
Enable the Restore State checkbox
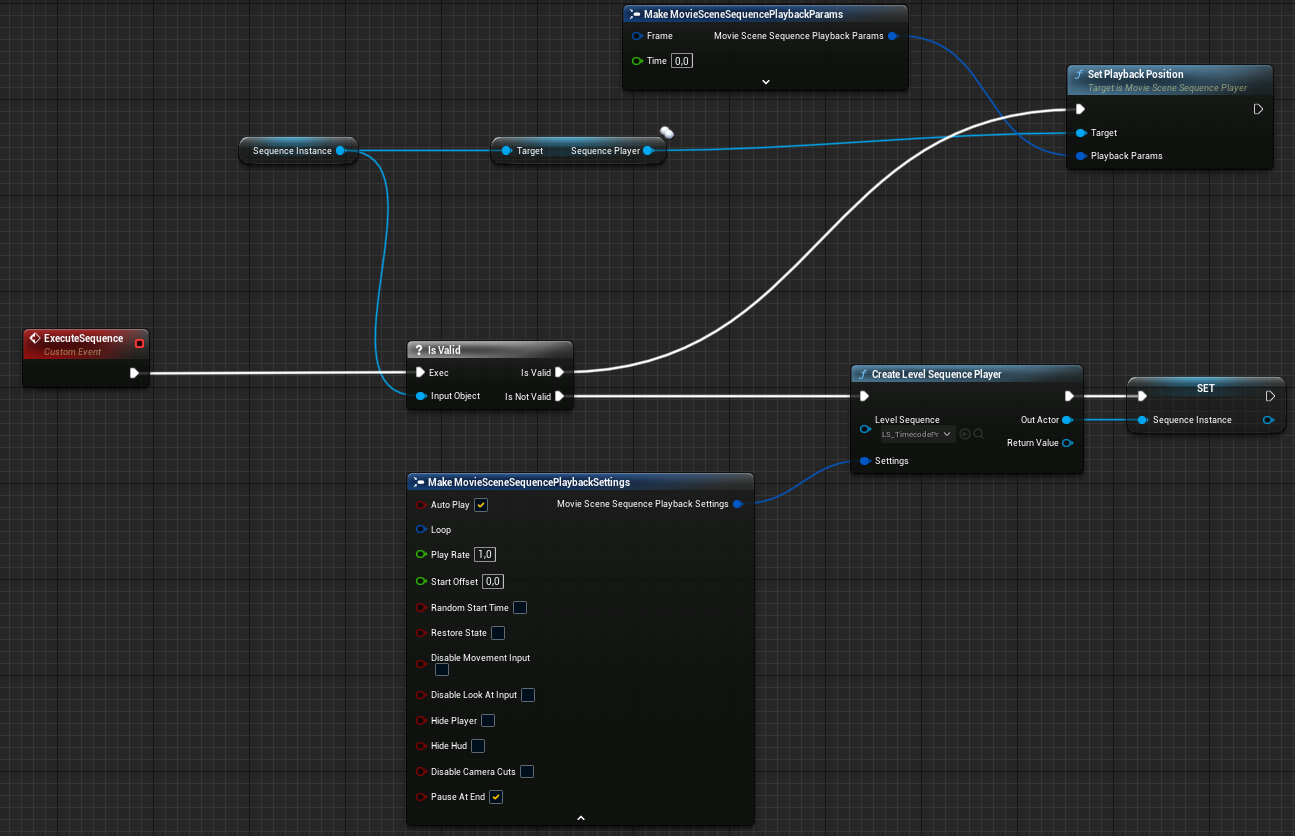pos(498,633)
